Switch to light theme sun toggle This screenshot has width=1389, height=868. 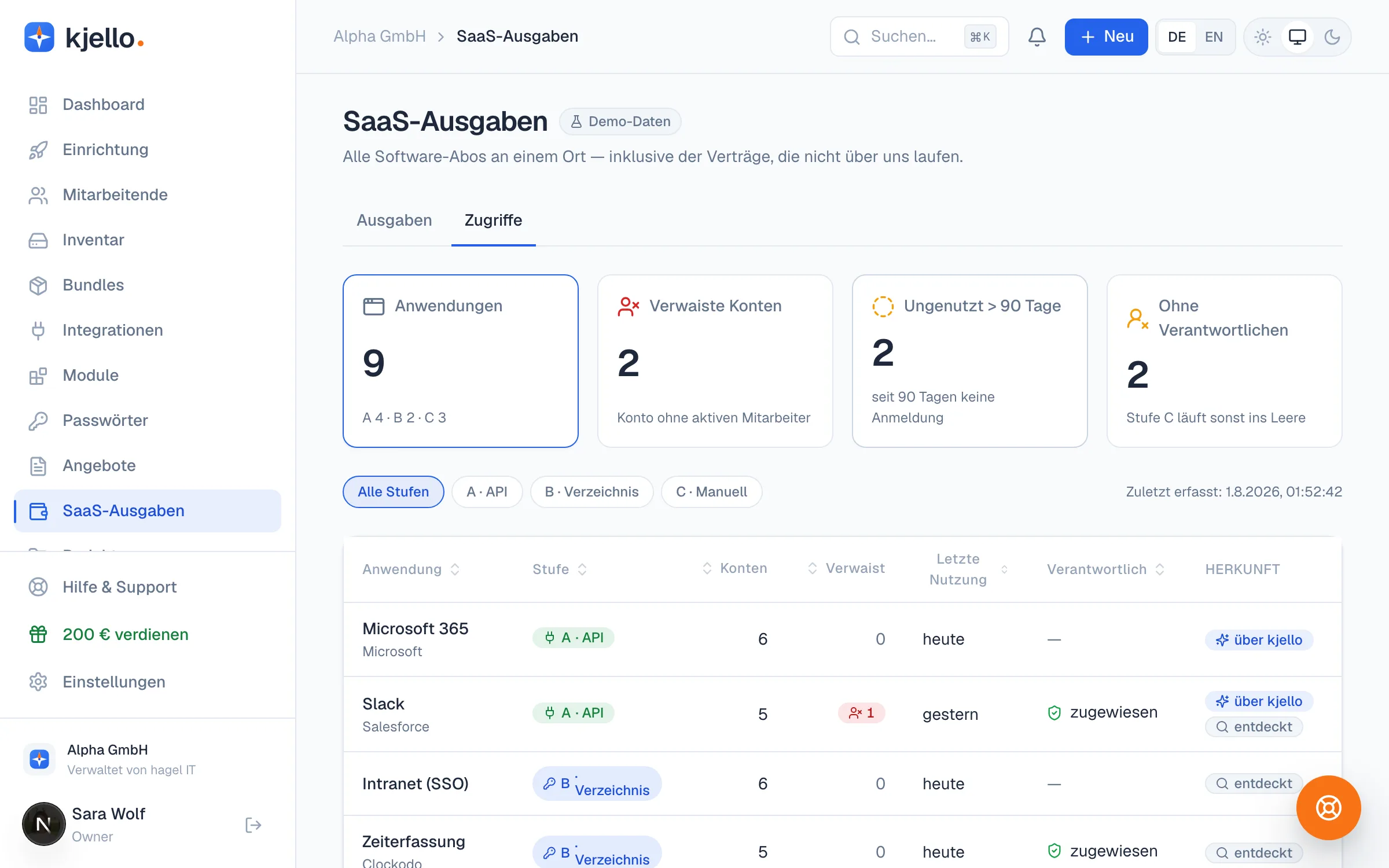coord(1263,37)
